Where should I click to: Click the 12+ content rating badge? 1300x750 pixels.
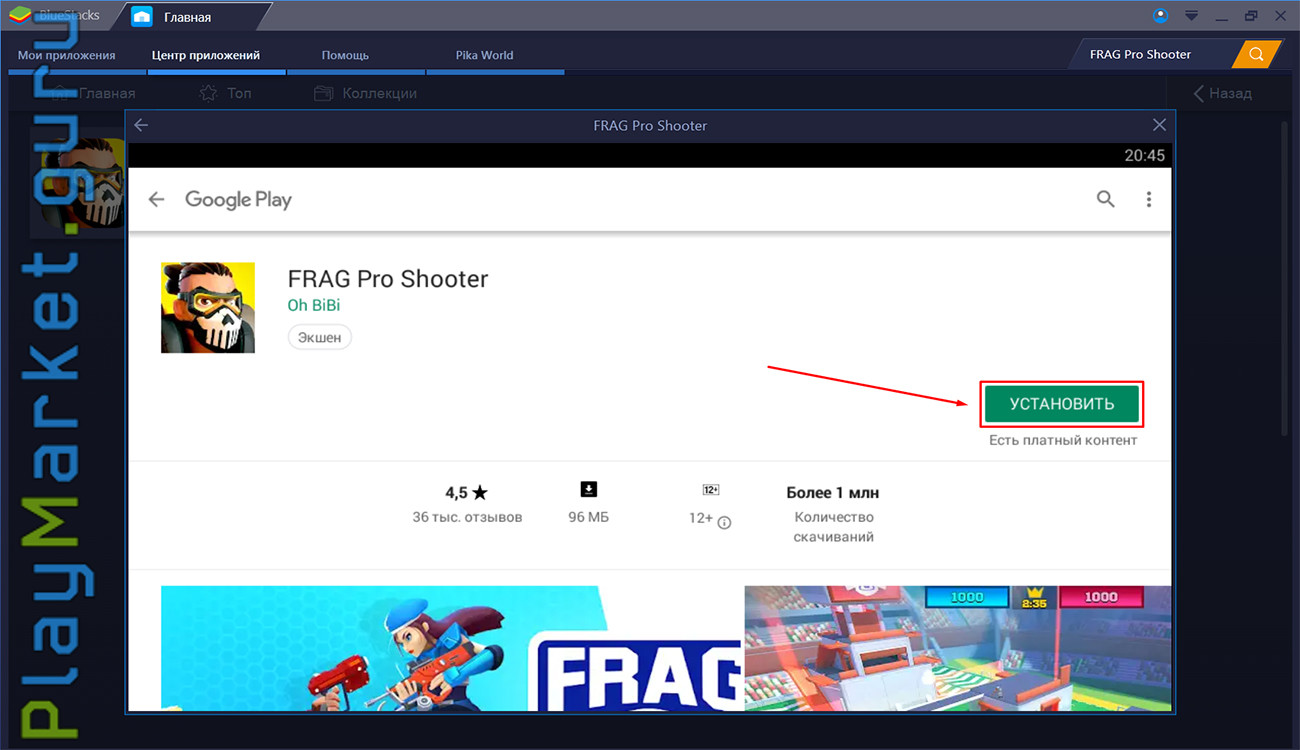coord(711,490)
